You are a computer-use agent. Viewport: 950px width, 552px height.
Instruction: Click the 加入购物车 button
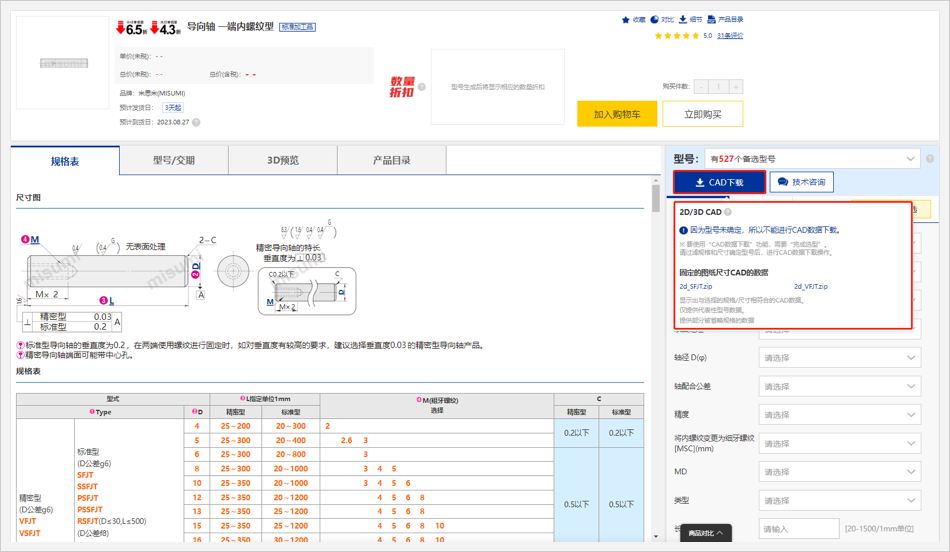(617, 114)
